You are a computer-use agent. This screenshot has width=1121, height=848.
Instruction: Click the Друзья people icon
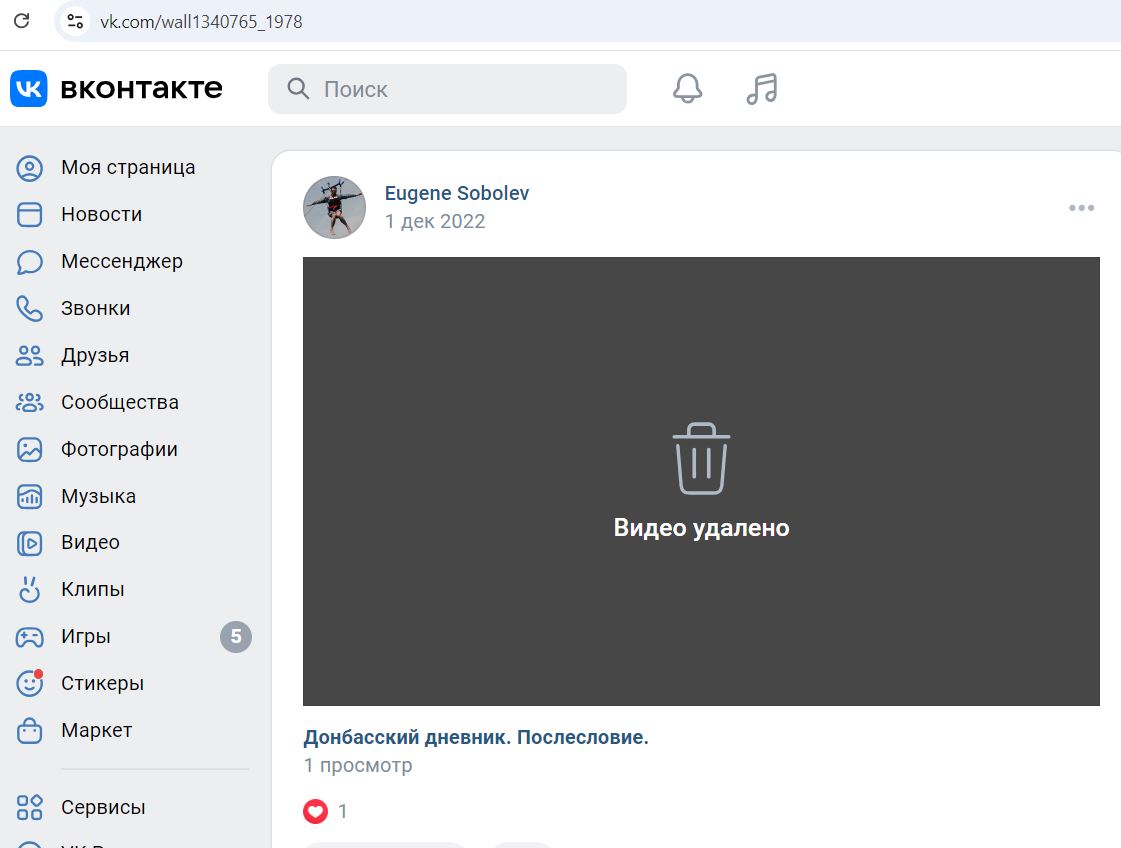pyautogui.click(x=29, y=355)
